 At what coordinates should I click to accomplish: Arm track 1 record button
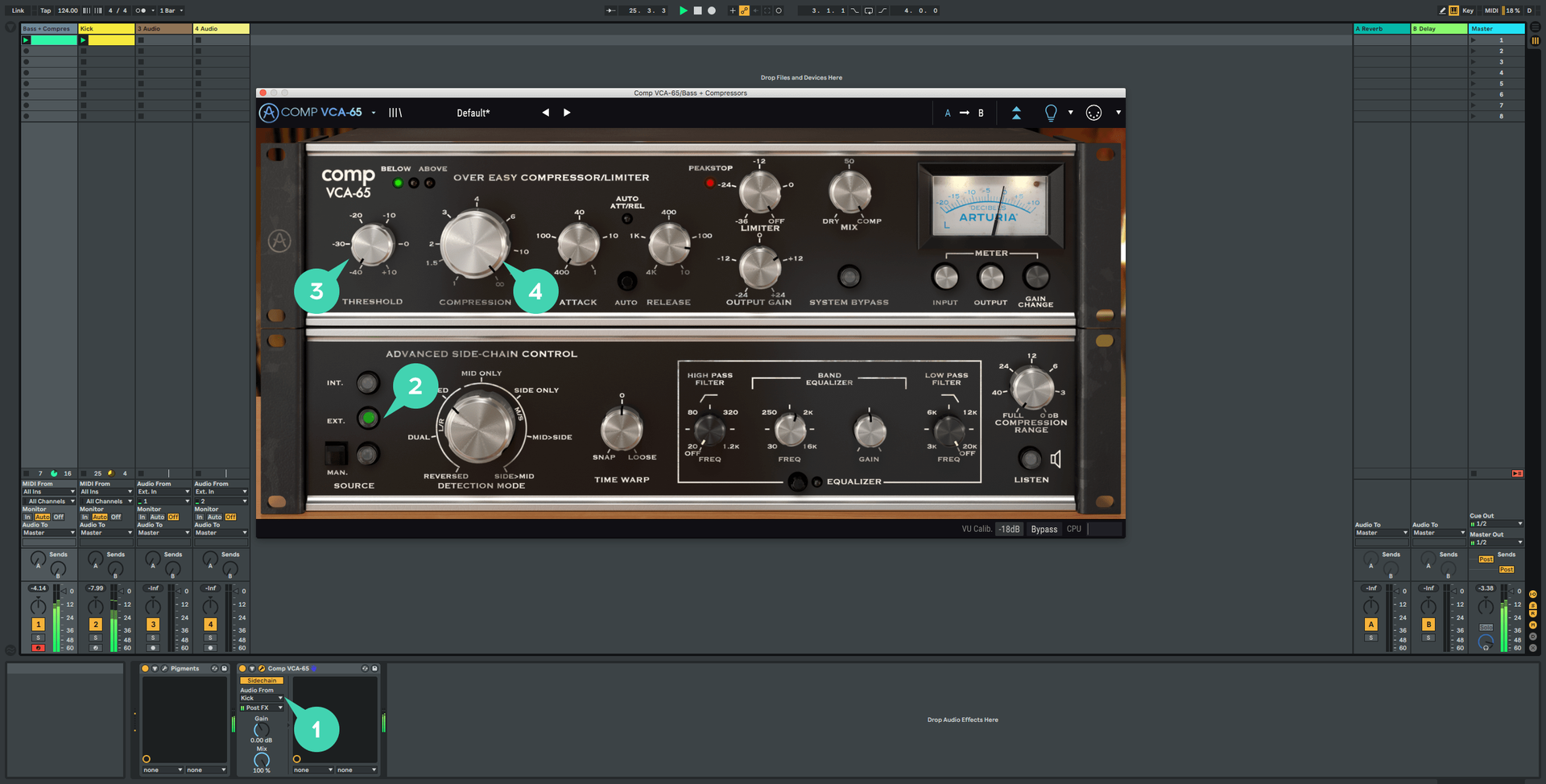pyautogui.click(x=38, y=648)
